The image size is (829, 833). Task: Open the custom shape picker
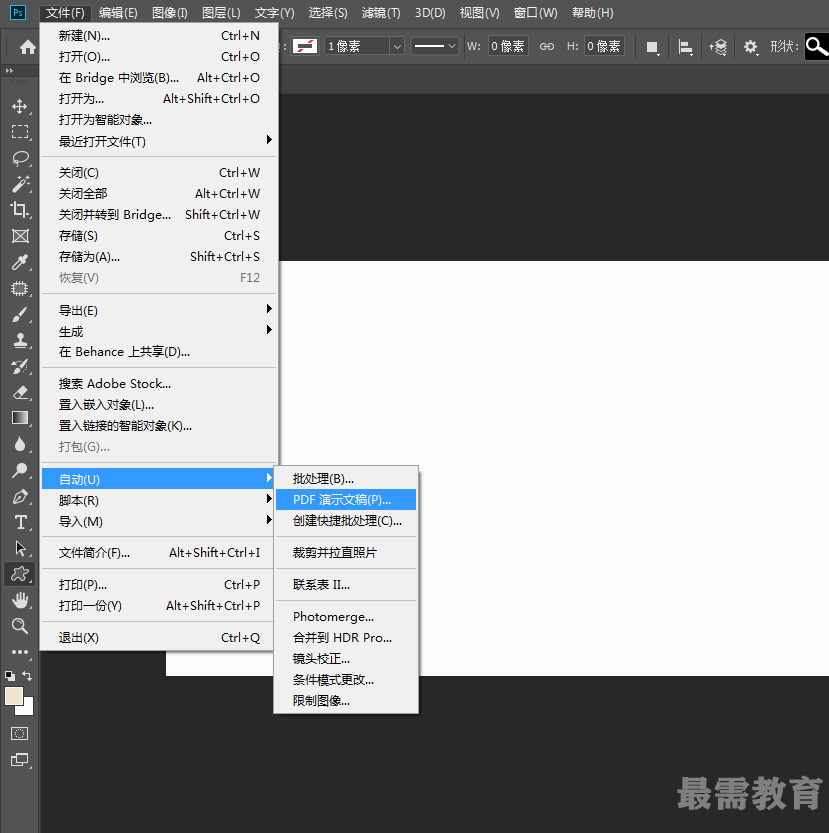pyautogui.click(x=816, y=47)
